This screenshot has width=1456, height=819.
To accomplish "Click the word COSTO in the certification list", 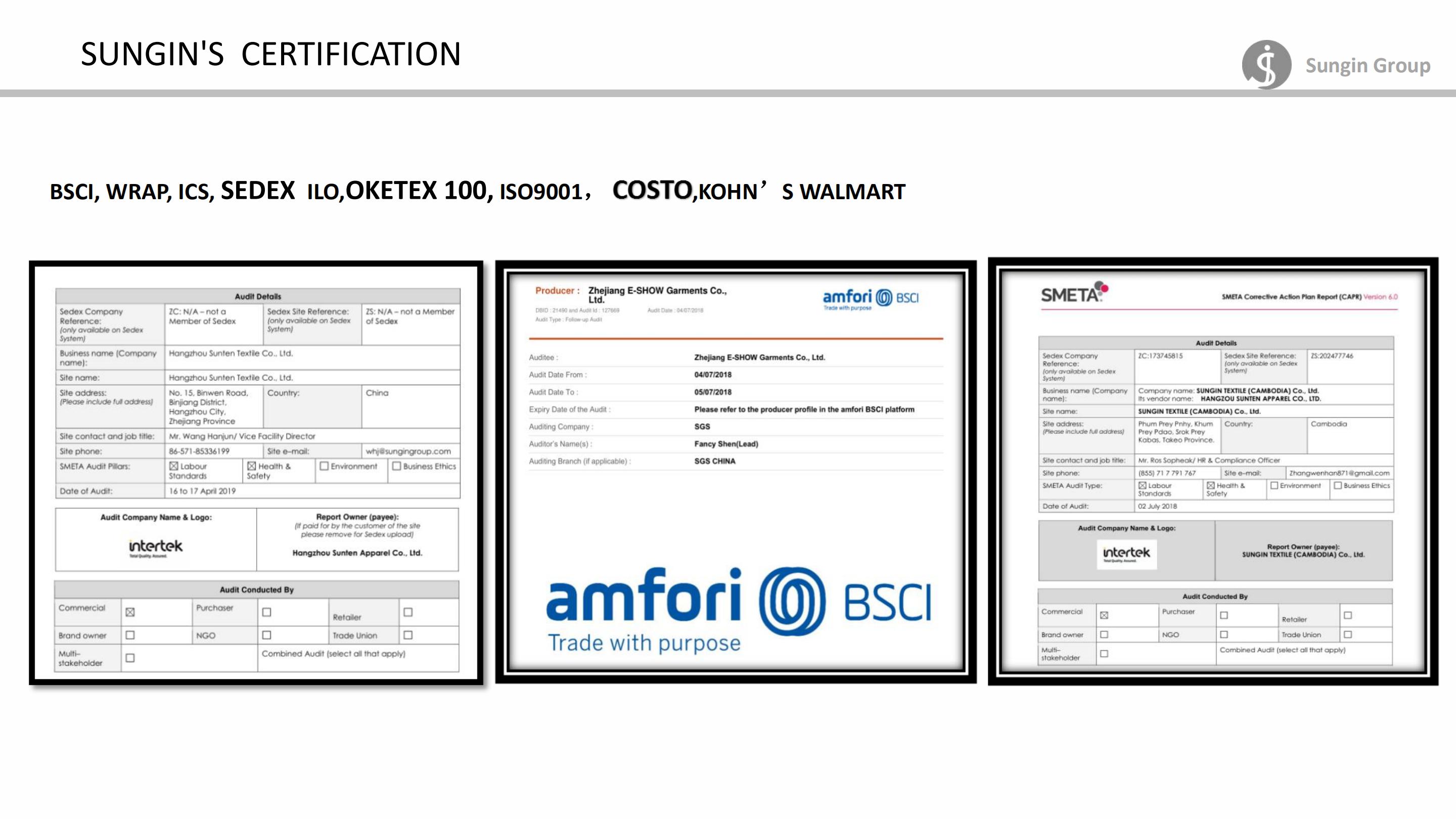I will tap(652, 190).
